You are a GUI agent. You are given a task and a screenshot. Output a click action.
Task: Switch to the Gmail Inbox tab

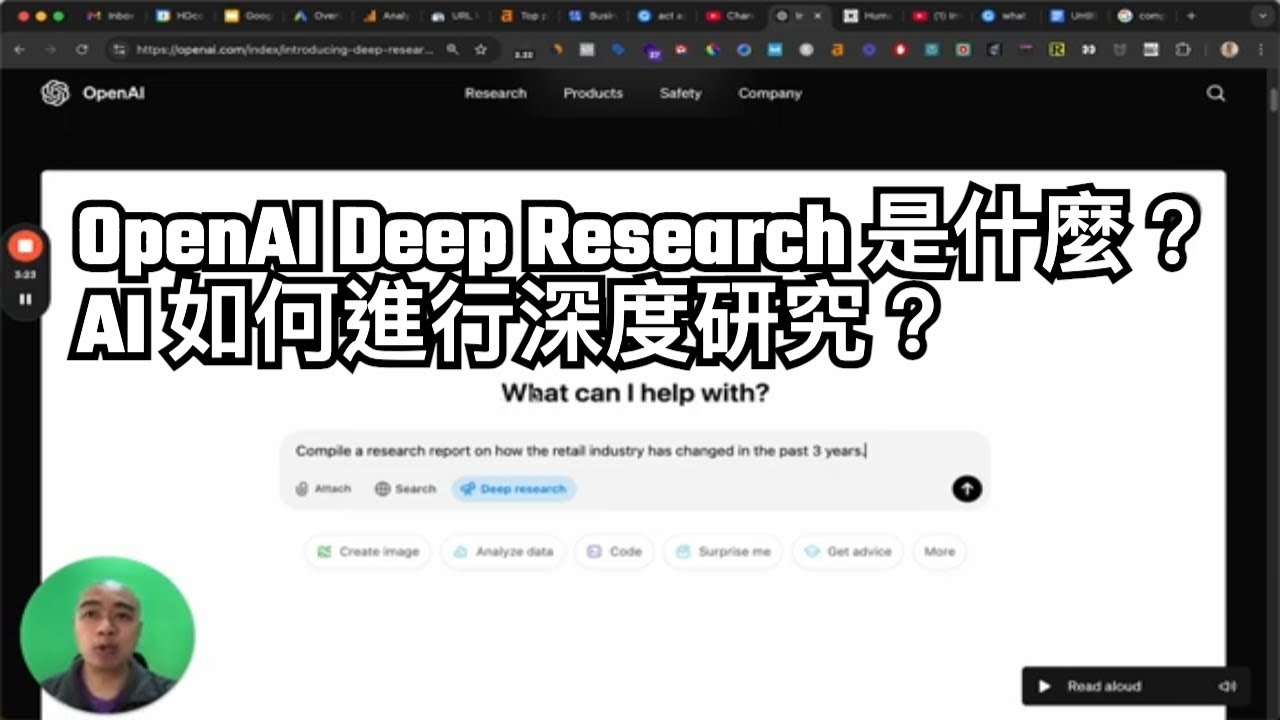point(111,16)
